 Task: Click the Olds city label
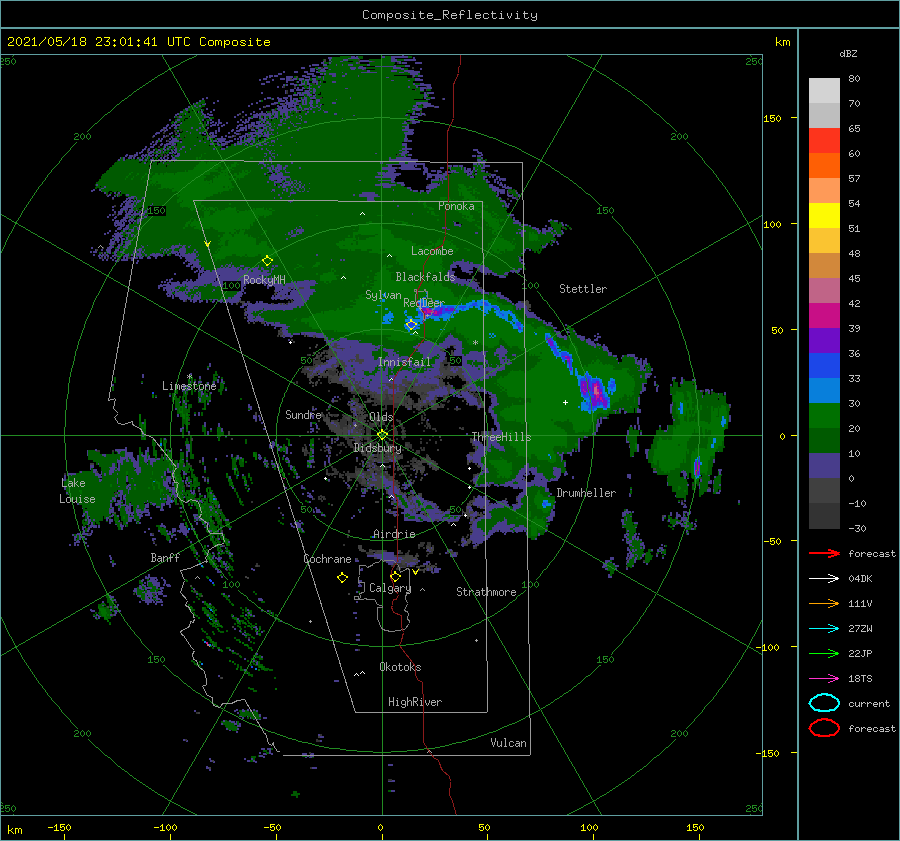click(x=381, y=417)
